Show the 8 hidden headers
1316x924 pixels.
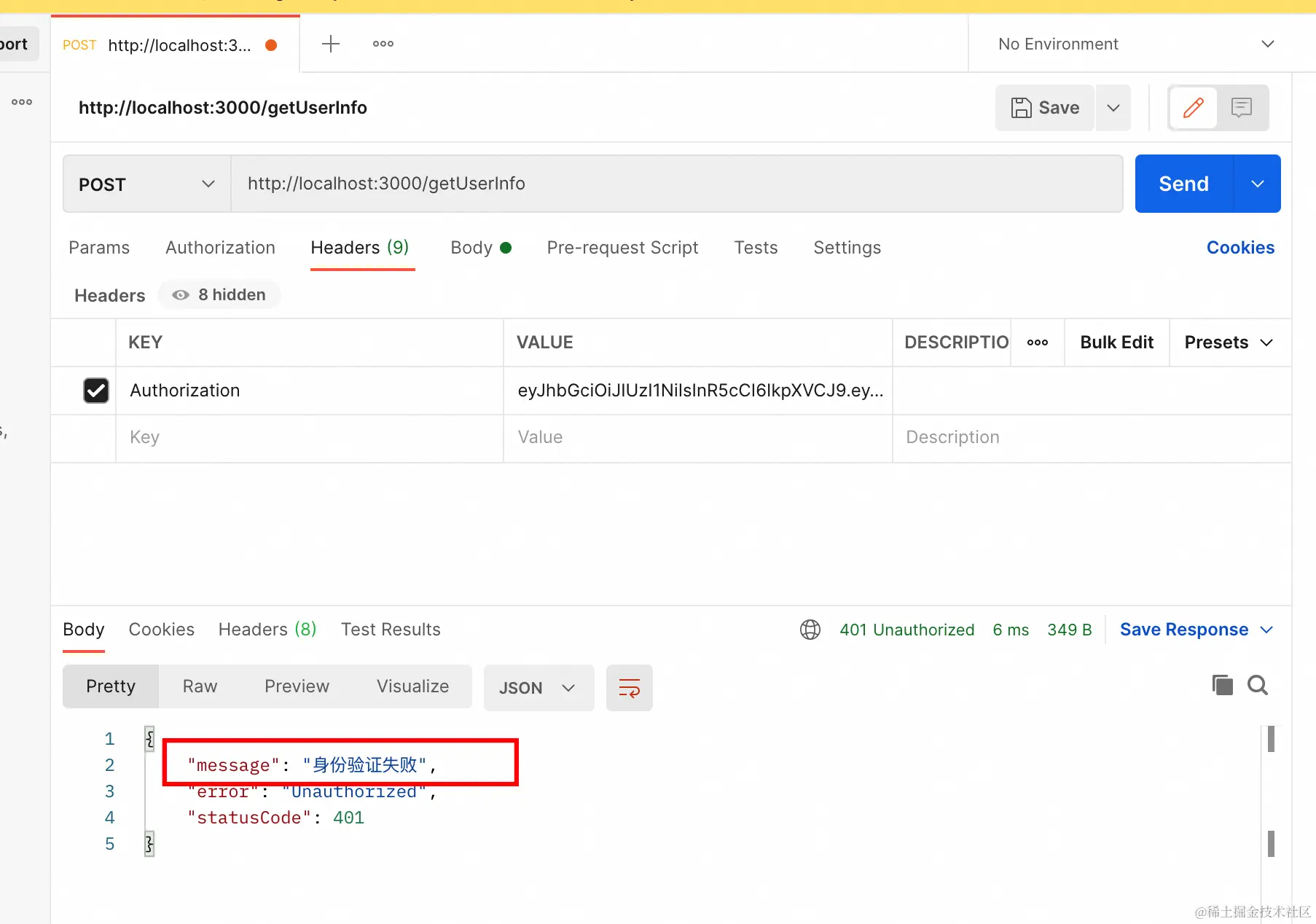pos(219,294)
